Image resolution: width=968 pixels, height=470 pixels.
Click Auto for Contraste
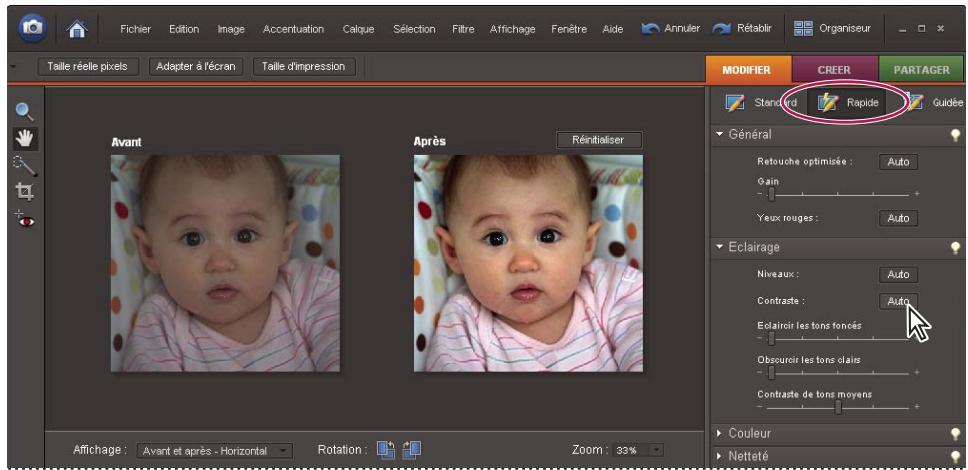coord(898,301)
